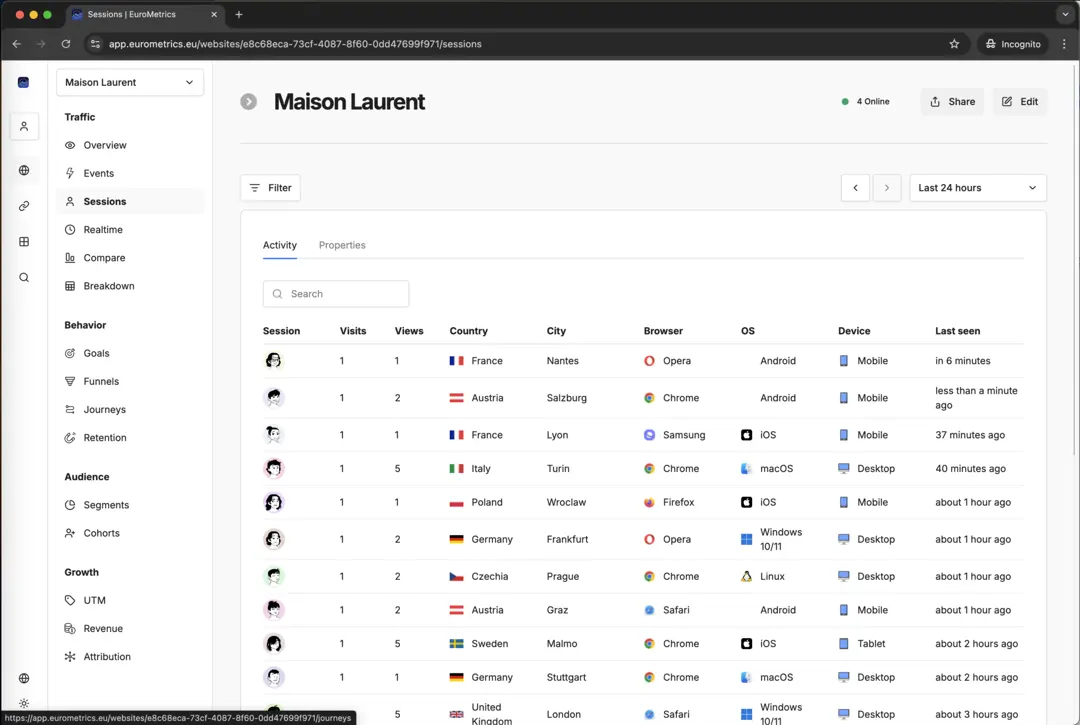Reload the page in the browser
Screen dimensions: 1080x725
(x=65, y=44)
